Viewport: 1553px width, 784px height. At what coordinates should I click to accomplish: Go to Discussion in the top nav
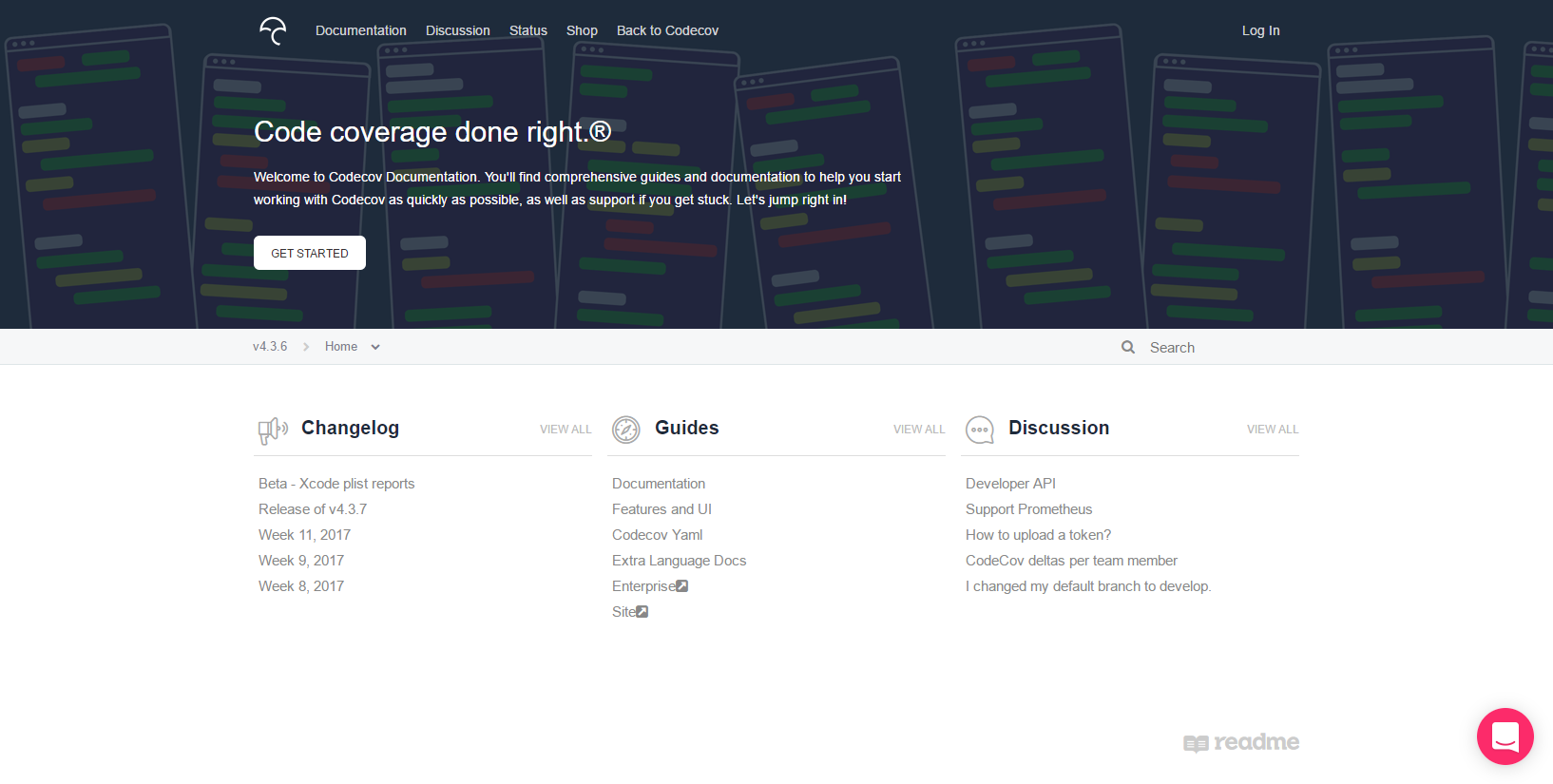coord(458,30)
